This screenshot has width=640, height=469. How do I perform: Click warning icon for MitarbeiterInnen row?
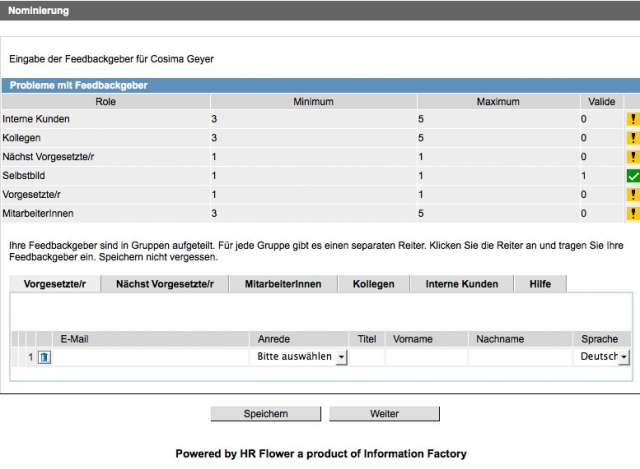point(632,214)
